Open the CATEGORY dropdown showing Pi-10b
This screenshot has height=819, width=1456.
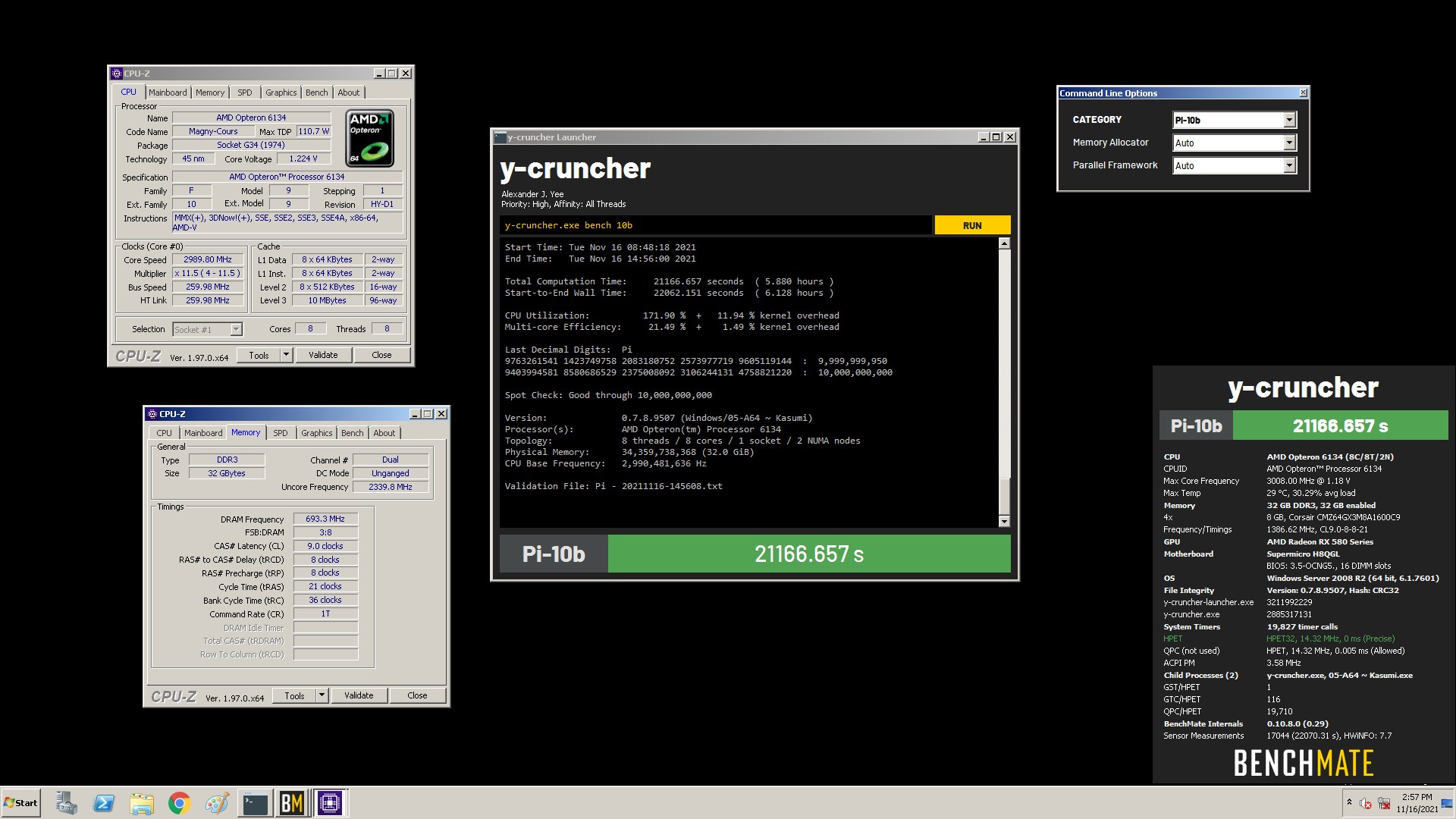click(1289, 120)
